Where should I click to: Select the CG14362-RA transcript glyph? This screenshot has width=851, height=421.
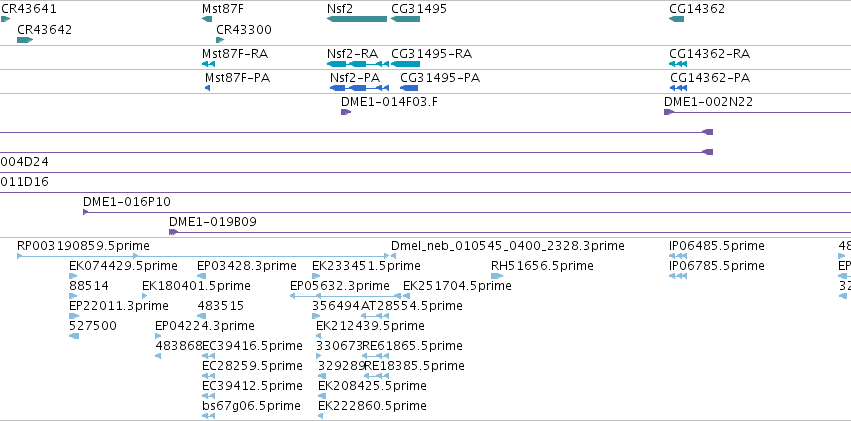coord(678,64)
